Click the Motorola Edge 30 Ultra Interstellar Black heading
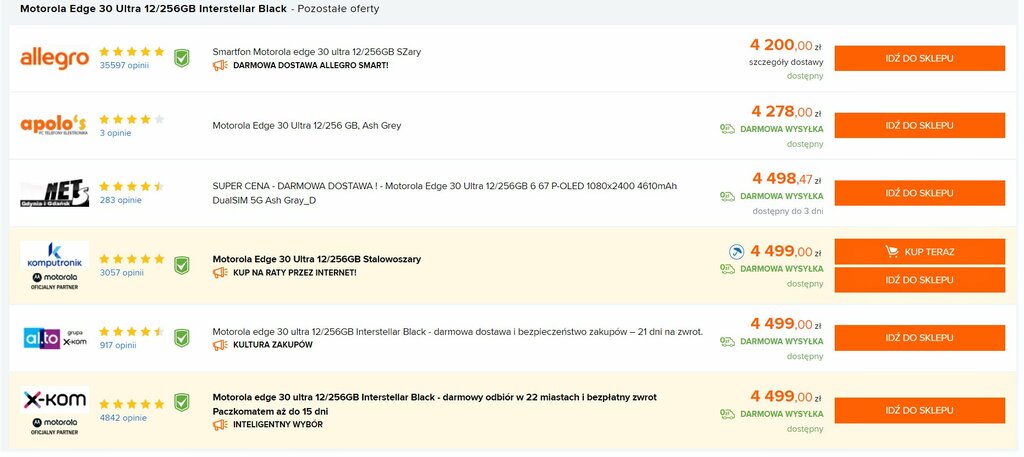The height and width of the screenshot is (457, 1024). pyautogui.click(x=153, y=9)
